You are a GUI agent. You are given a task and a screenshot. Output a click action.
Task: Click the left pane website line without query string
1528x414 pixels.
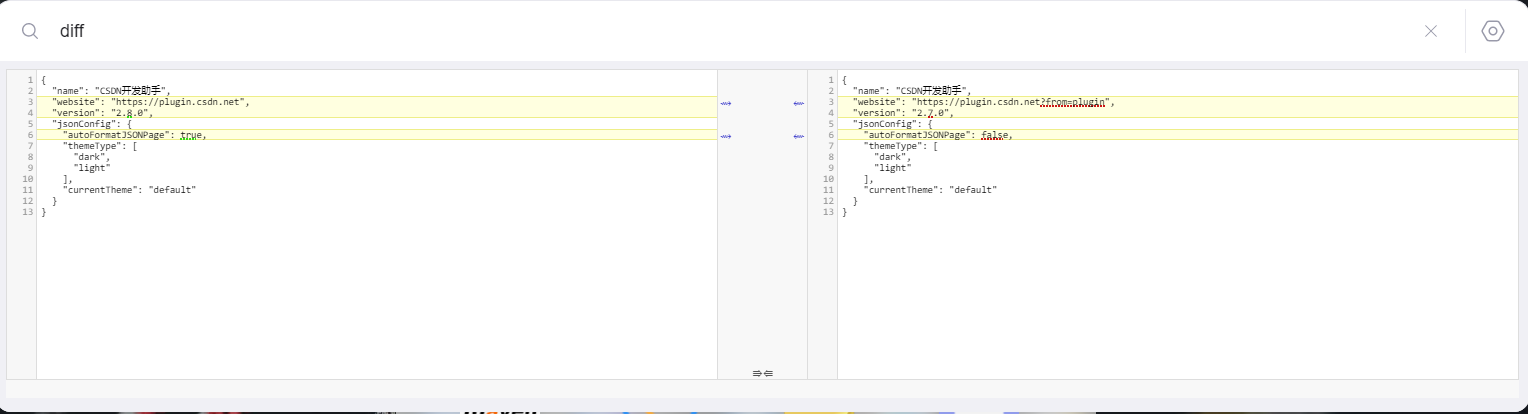click(x=150, y=102)
